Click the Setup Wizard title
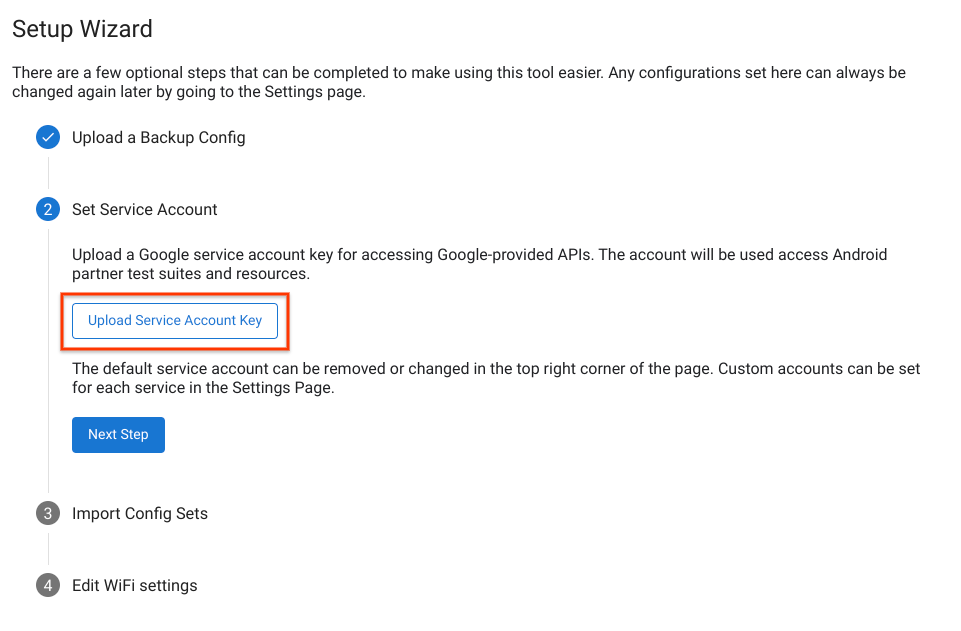 82,29
